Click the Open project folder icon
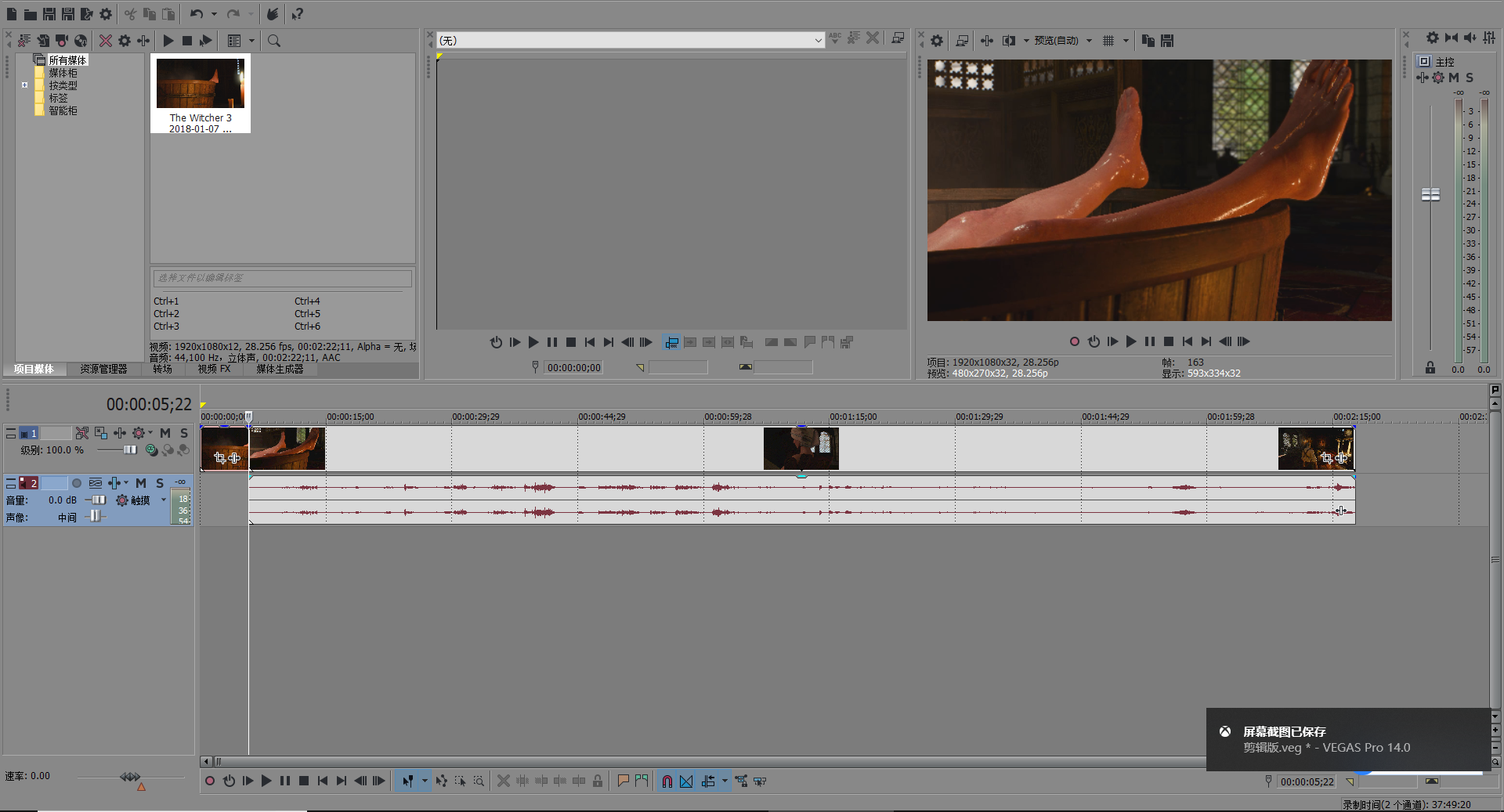 point(30,14)
